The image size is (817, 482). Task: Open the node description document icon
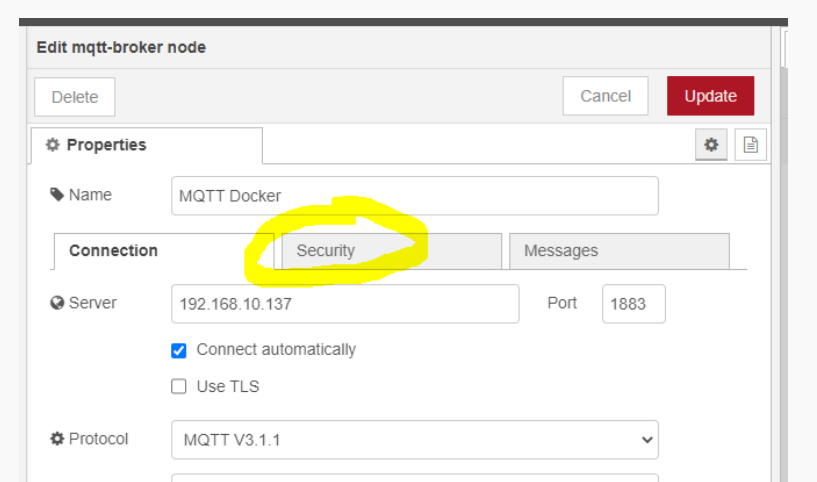click(750, 145)
